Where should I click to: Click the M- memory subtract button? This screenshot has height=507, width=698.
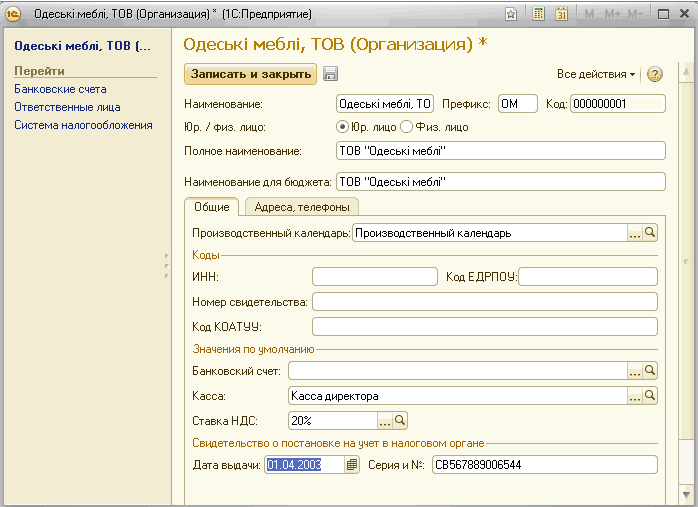coord(635,14)
